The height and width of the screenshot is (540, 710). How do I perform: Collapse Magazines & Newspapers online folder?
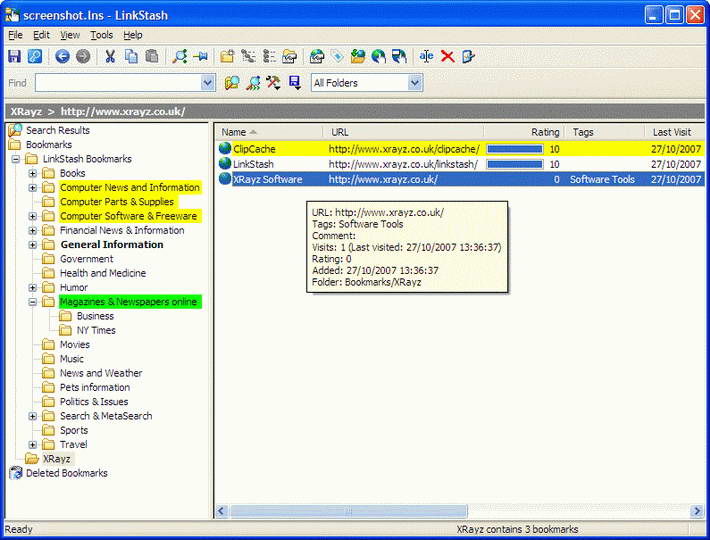point(33,302)
